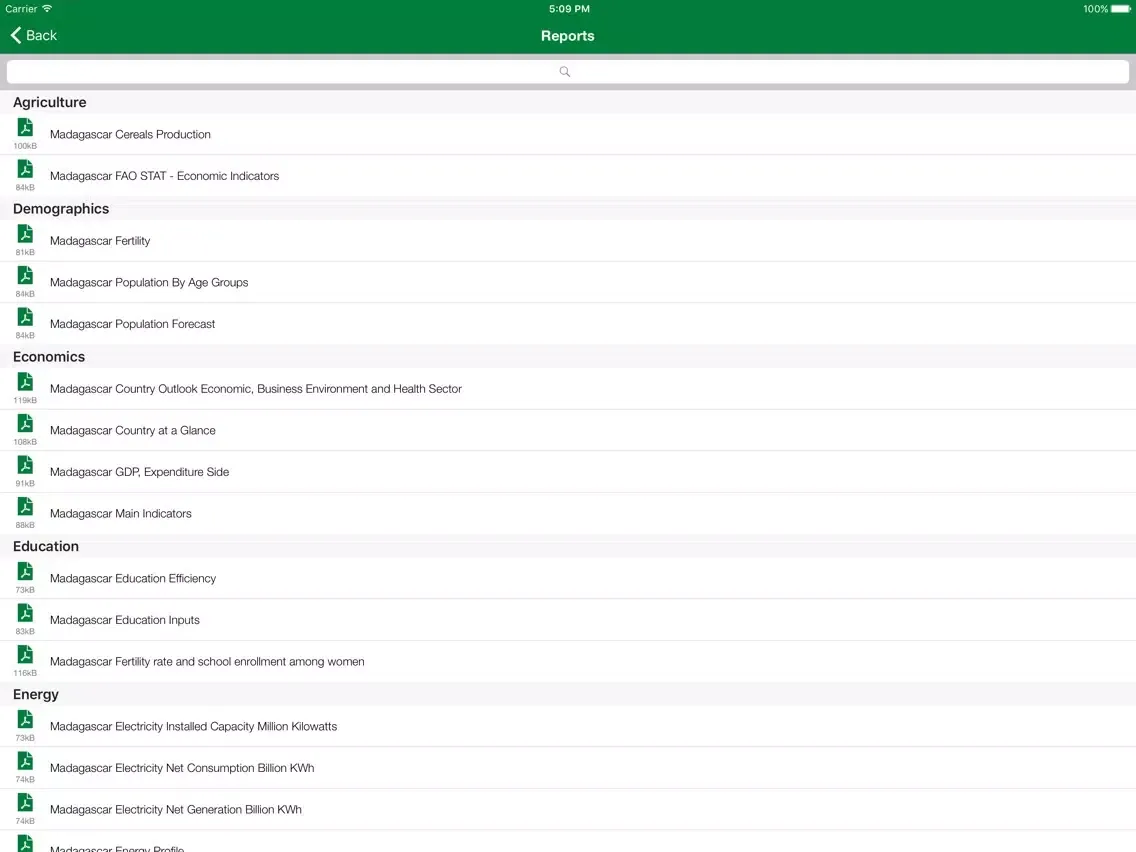Select Madagascar GDP, Expenditure Side

[568, 472]
